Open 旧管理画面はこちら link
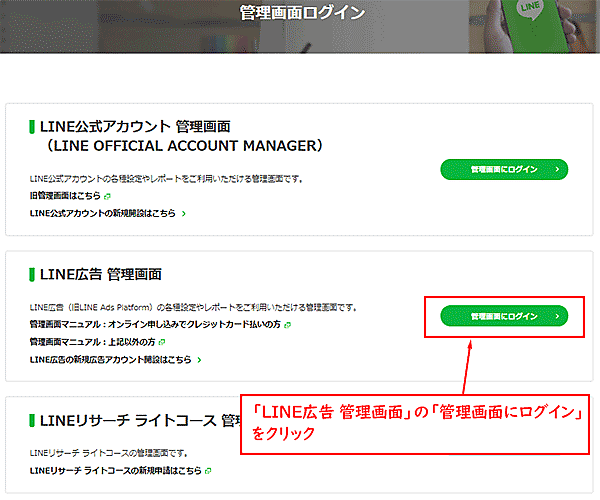 [x=65, y=196]
